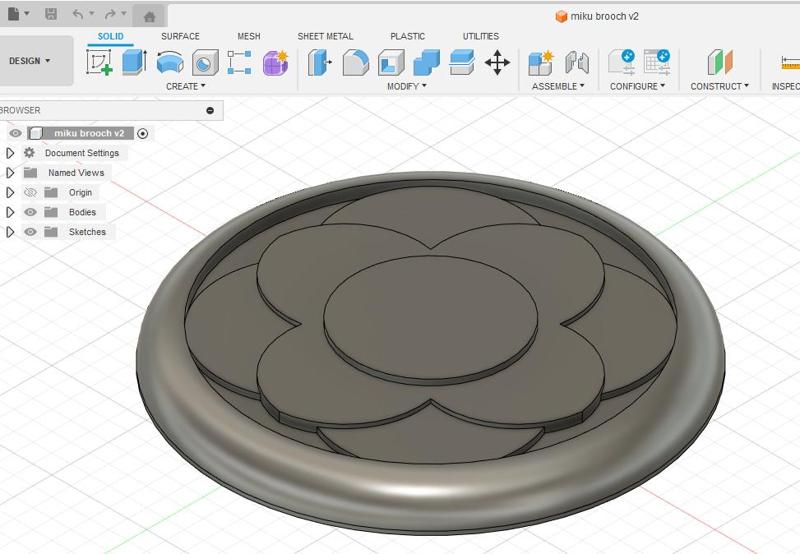Select the Press Pull tool
The width and height of the screenshot is (800, 554).
pos(320,62)
